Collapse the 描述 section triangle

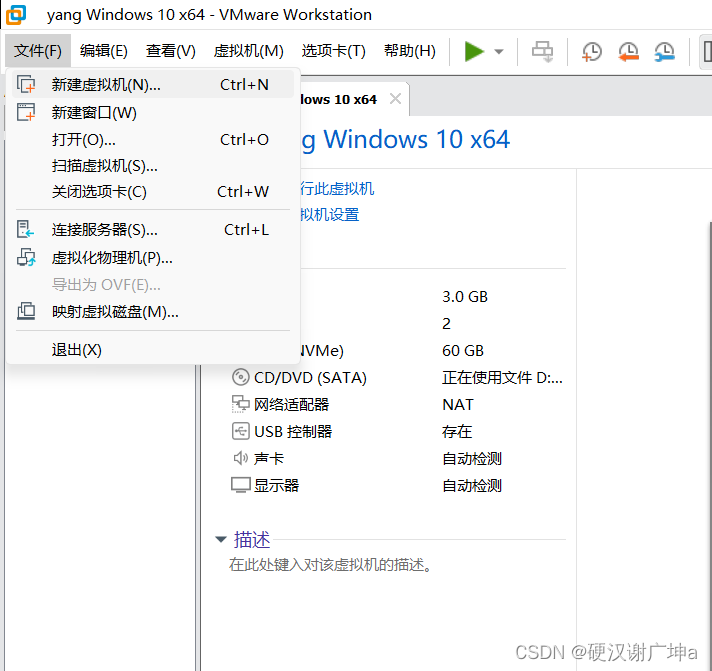221,539
